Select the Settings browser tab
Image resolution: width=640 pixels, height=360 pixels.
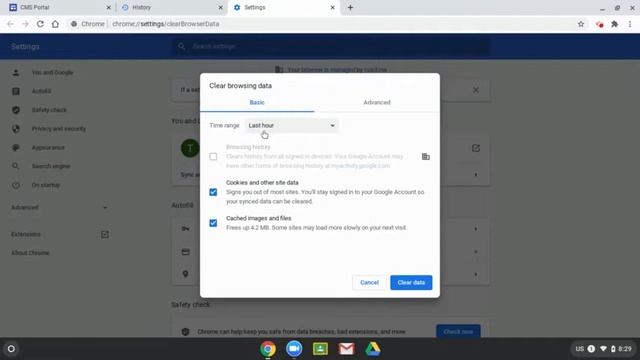284,7
